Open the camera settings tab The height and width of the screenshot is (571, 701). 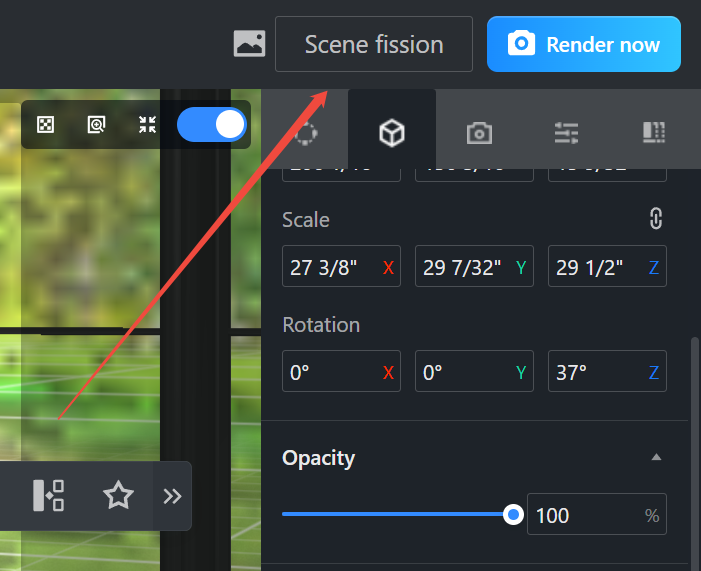479,133
